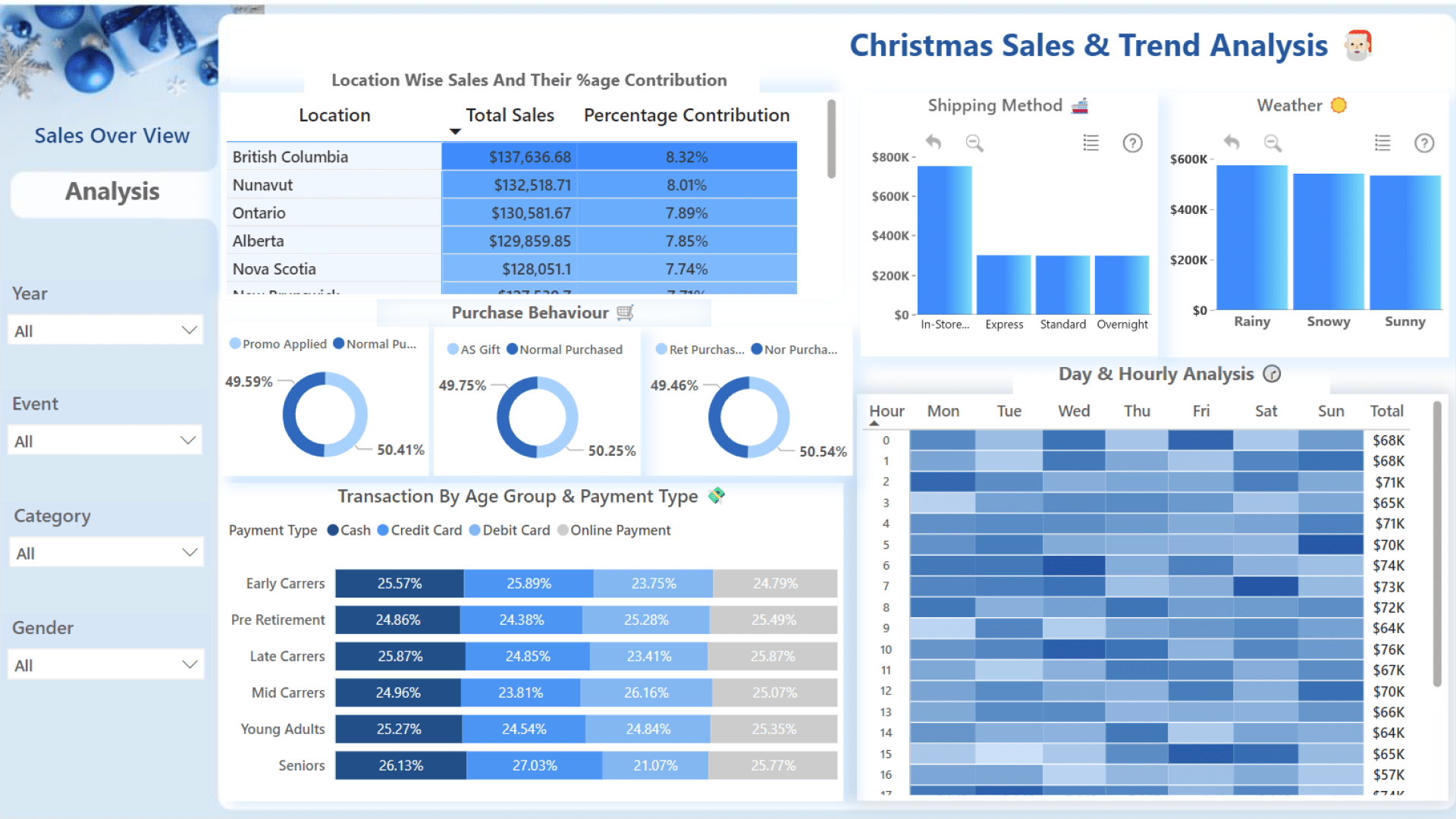The image size is (1456, 819).
Task: Select Snowy weather bar
Action: [x=1329, y=241]
